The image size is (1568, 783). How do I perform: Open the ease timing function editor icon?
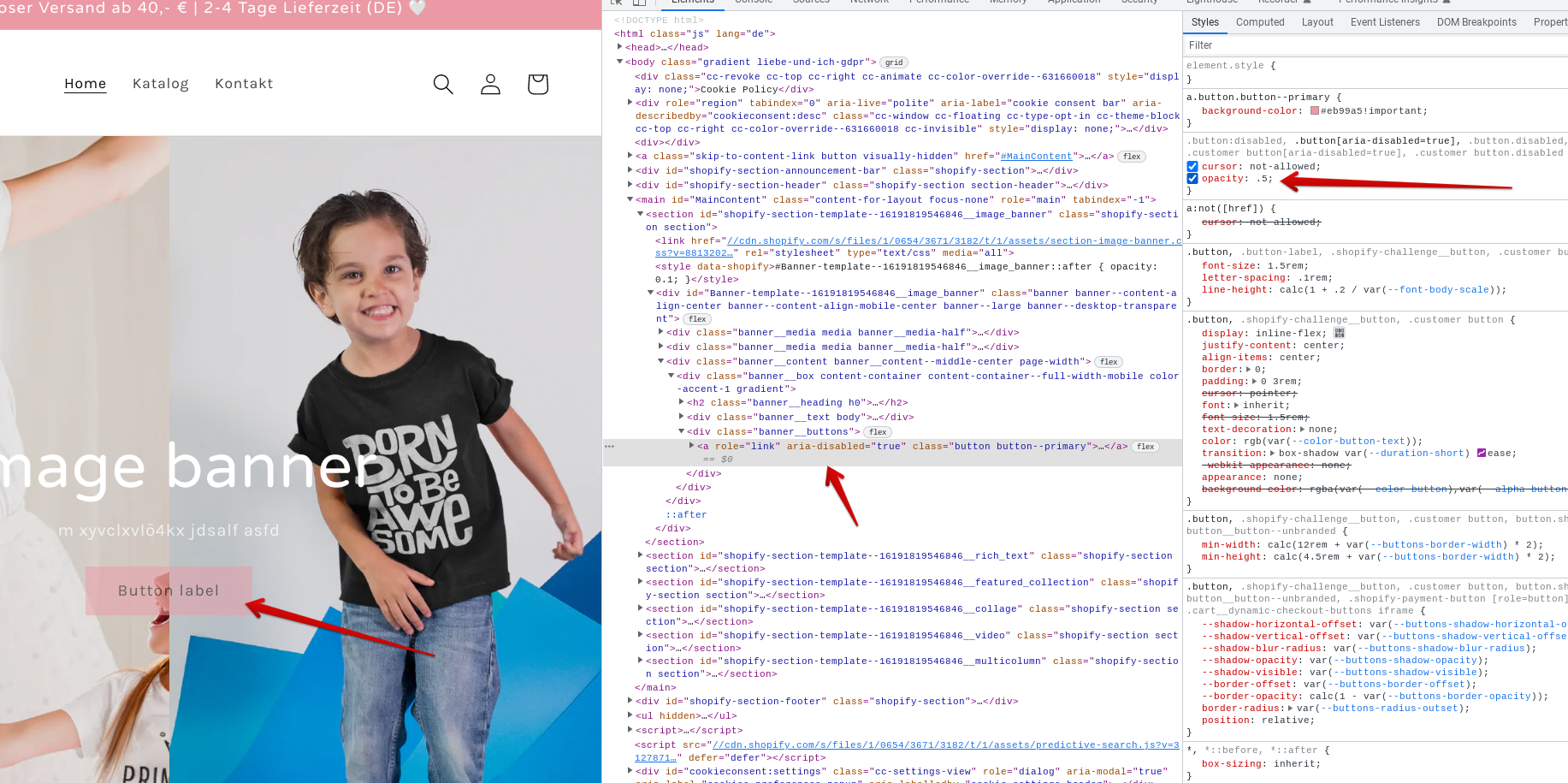(1482, 453)
